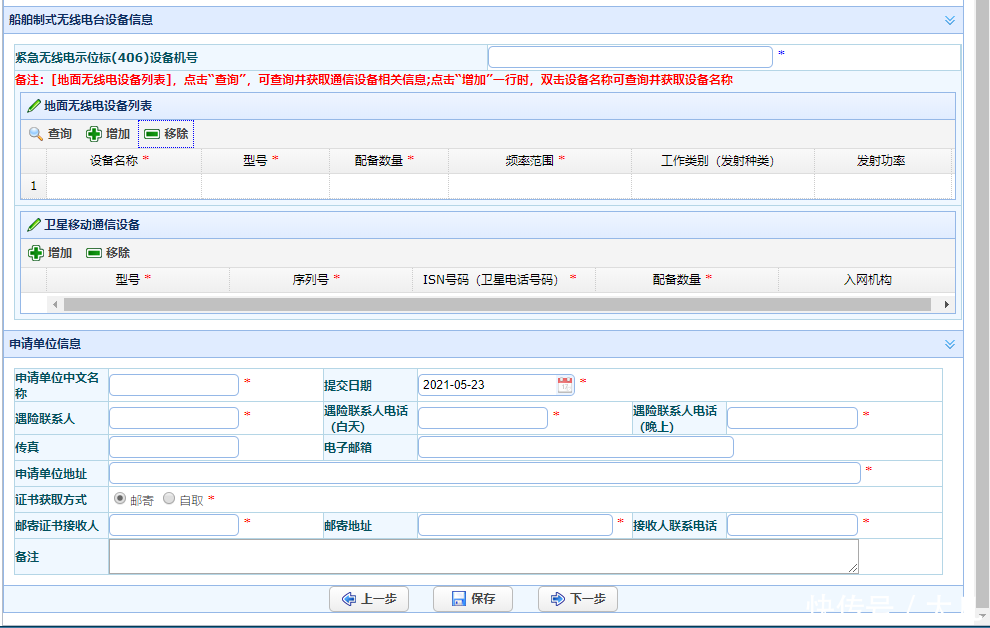Collapse the 申请单位信息 section chevron
990x628 pixels.
point(948,343)
